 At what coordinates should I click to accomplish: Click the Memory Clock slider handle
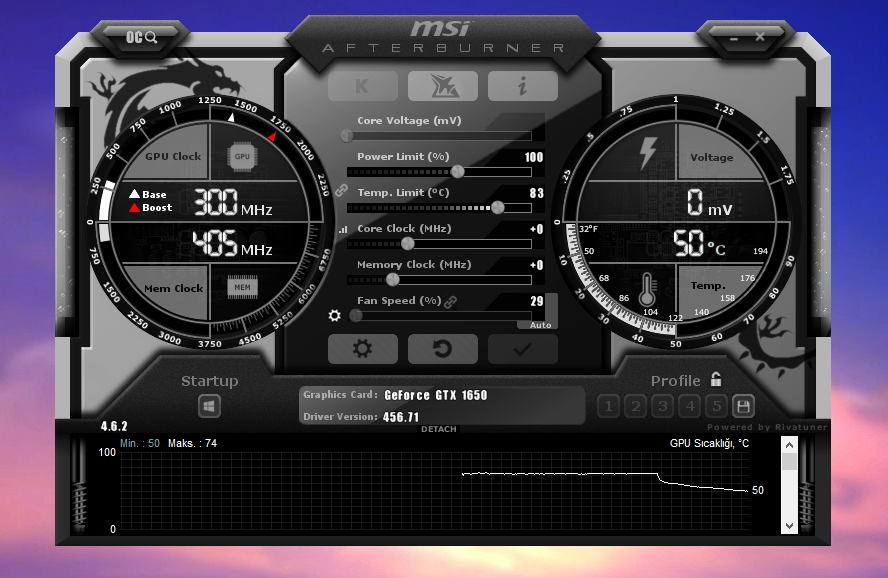pyautogui.click(x=392, y=280)
